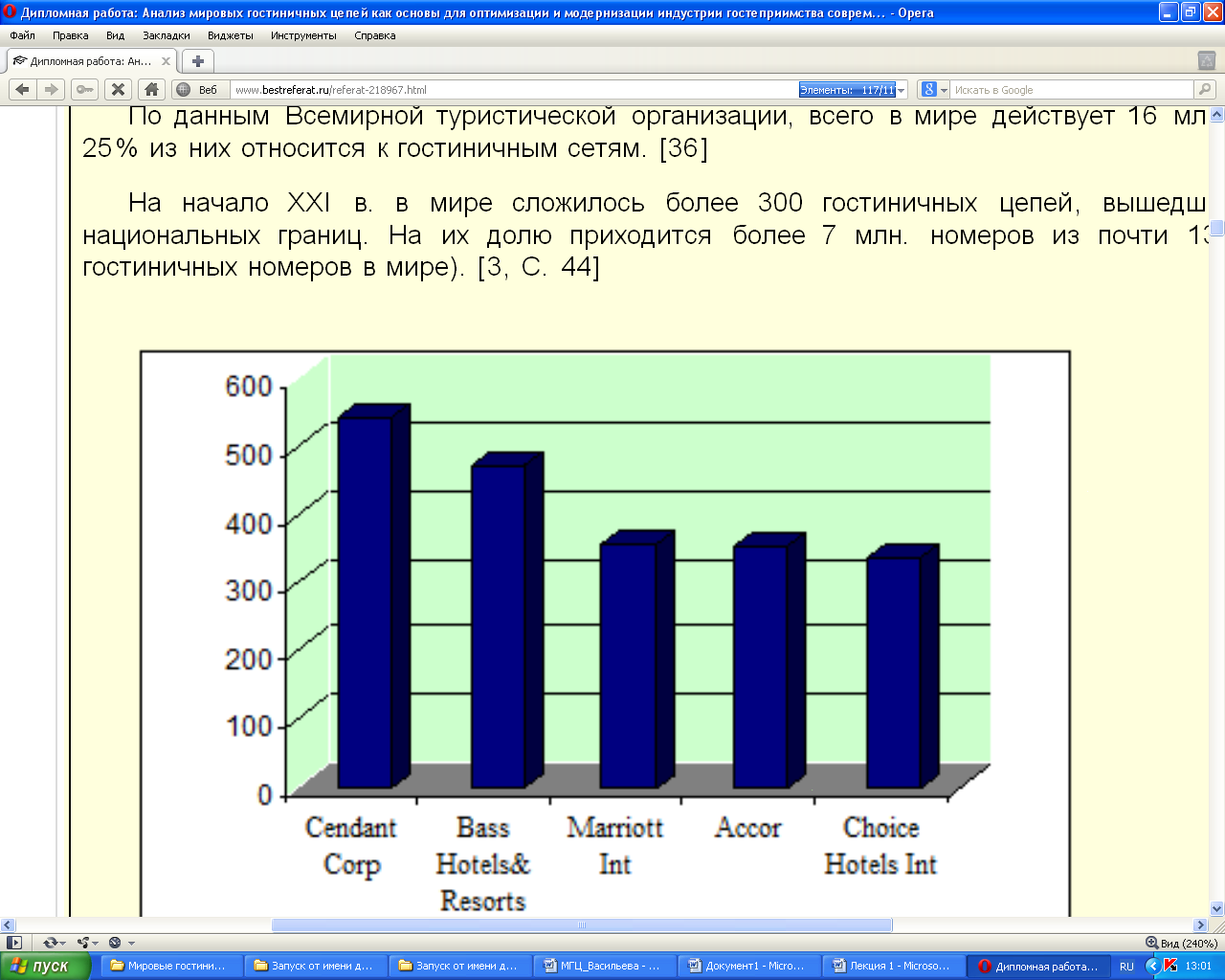Switch to 'МГЦ_Васильева' Word taskbar item

click(x=603, y=966)
